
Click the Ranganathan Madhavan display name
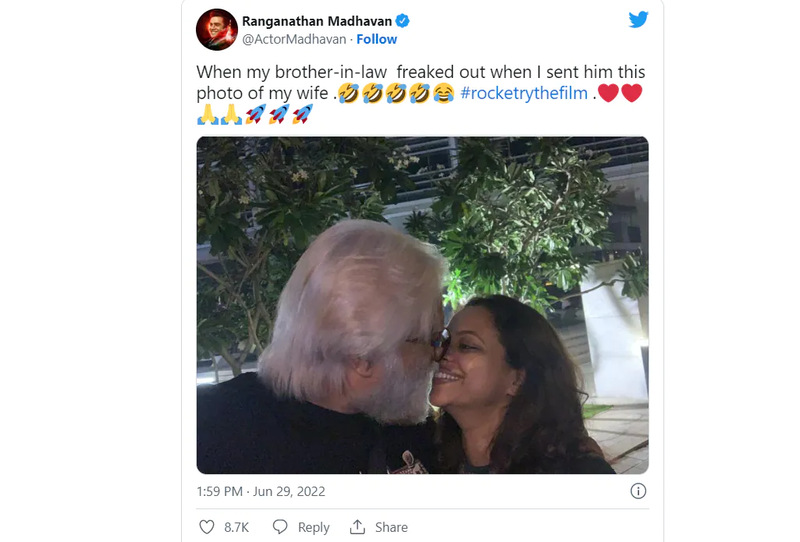317,21
